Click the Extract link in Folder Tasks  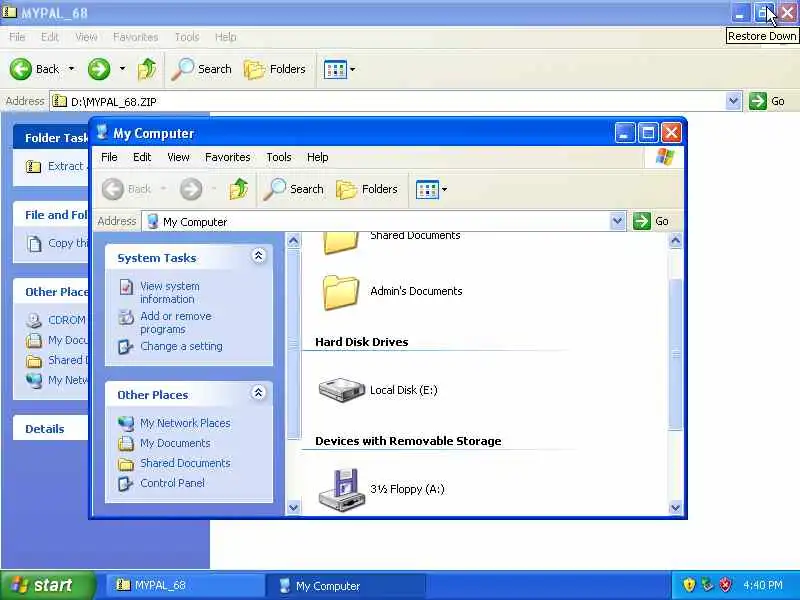66,166
